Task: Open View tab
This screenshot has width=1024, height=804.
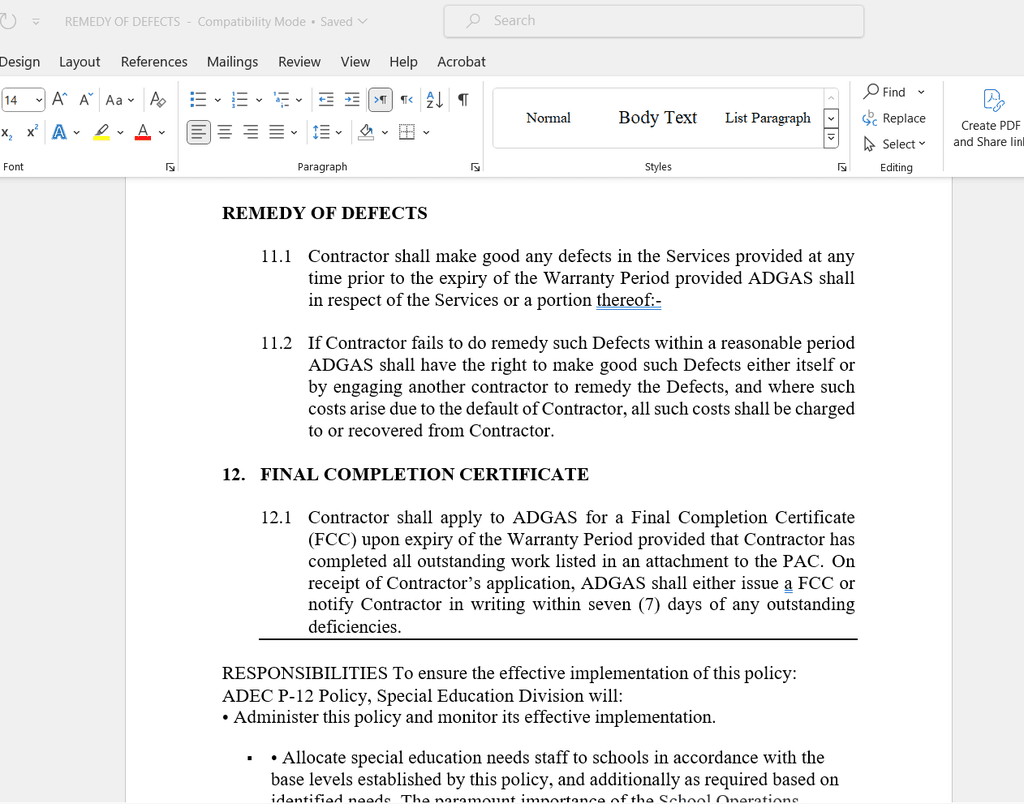Action: point(355,61)
